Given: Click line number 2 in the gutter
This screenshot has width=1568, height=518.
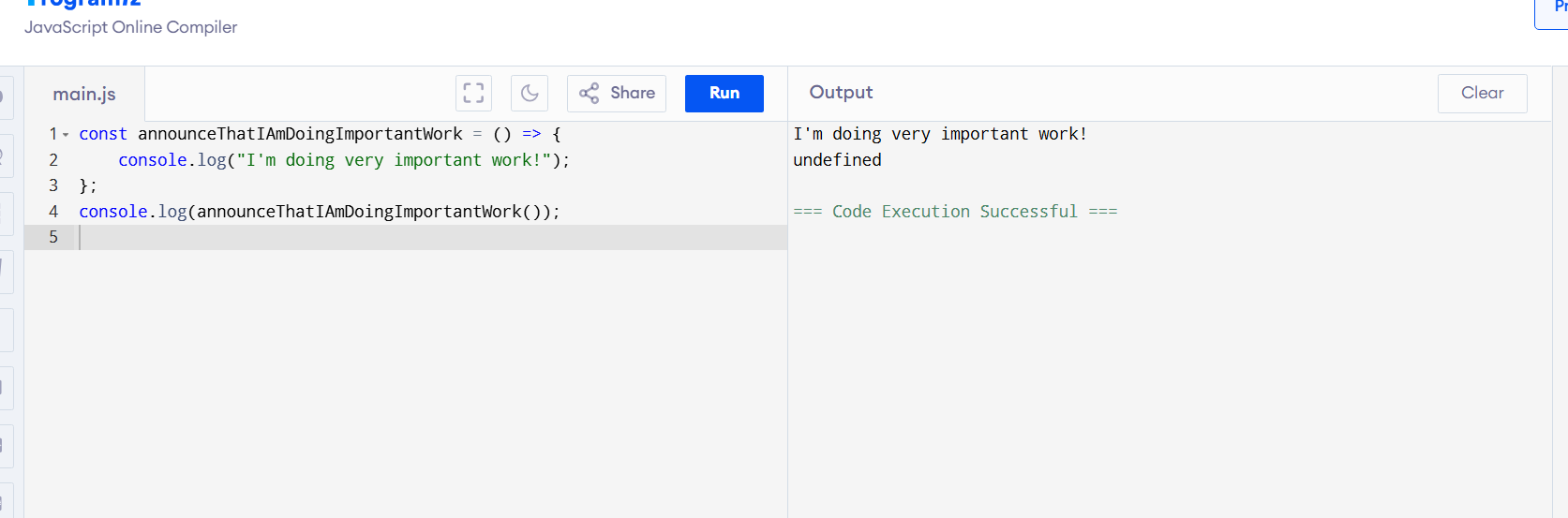Looking at the screenshot, I should pyautogui.click(x=53, y=160).
